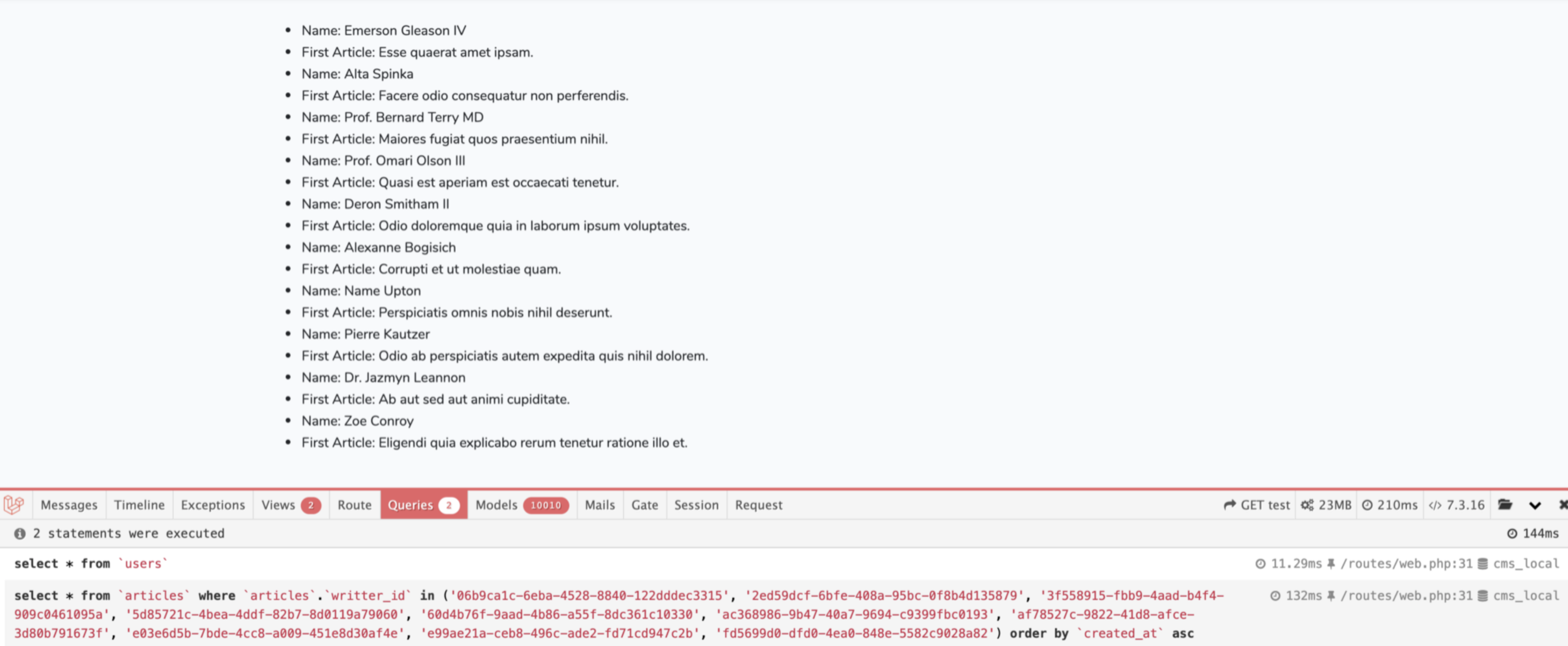Click the PHP version 7.3.16 code icon
Screen dimensions: 1568x646
click(x=1435, y=505)
